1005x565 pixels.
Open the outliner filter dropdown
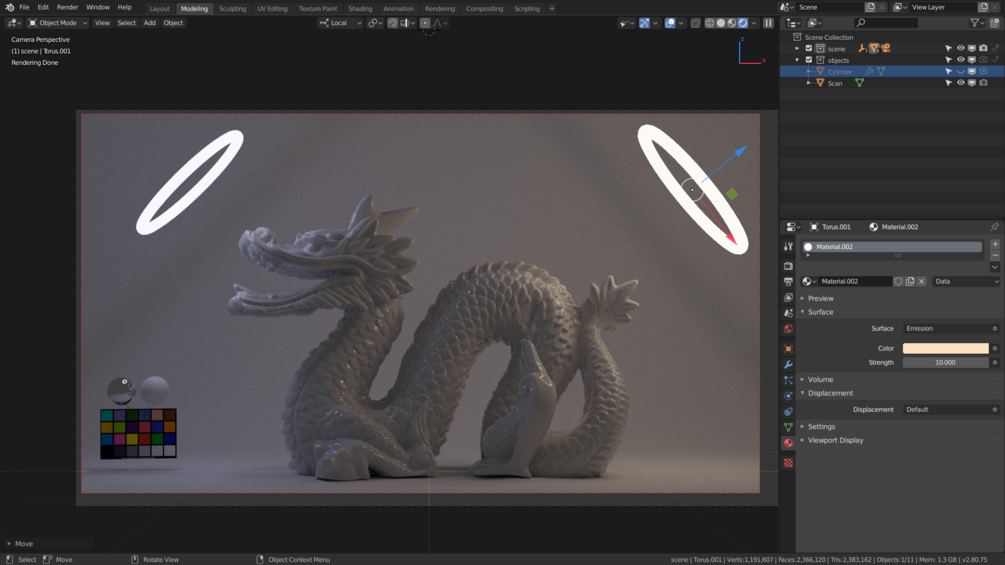[x=976, y=23]
